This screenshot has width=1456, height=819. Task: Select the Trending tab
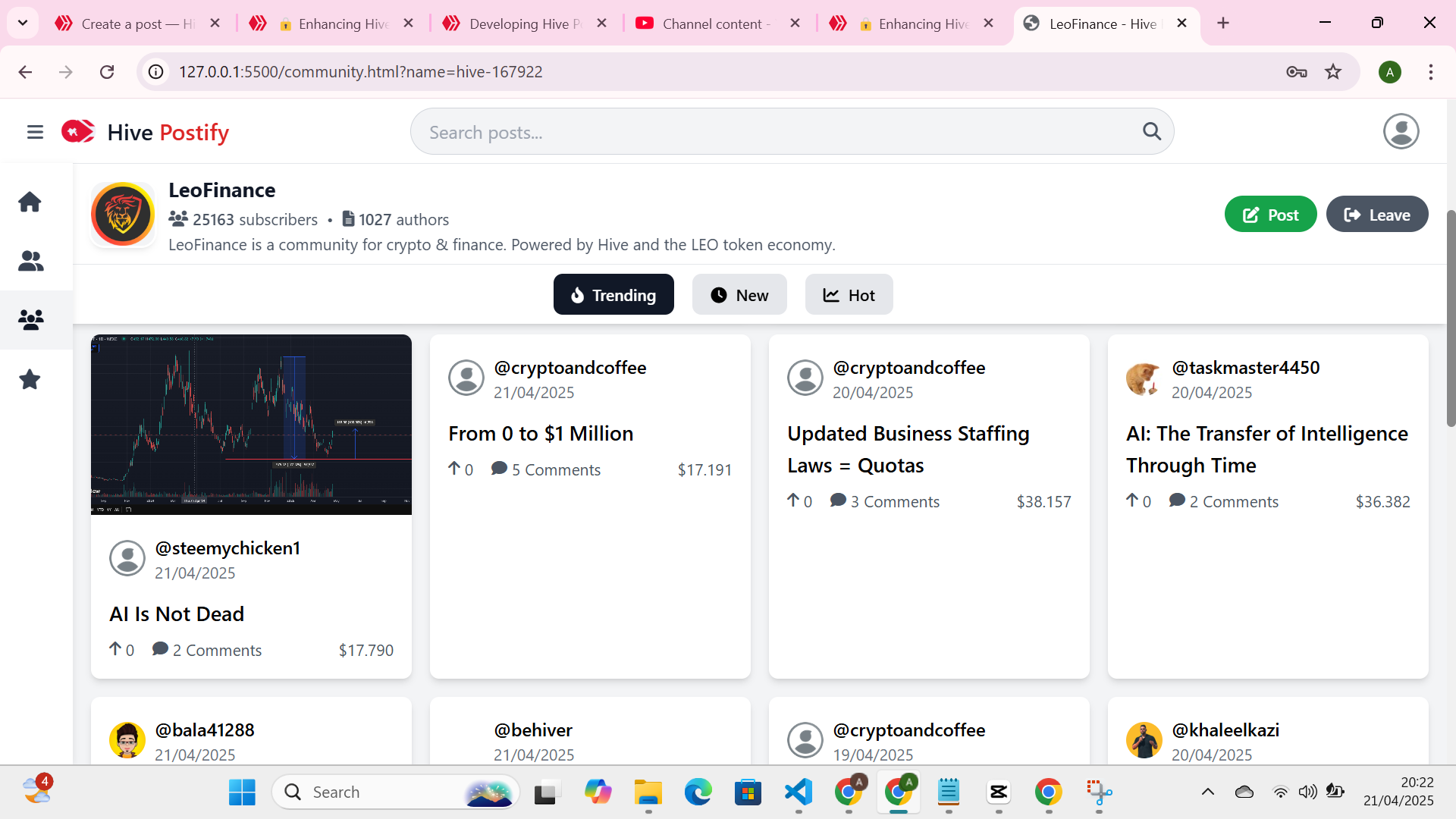coord(613,294)
